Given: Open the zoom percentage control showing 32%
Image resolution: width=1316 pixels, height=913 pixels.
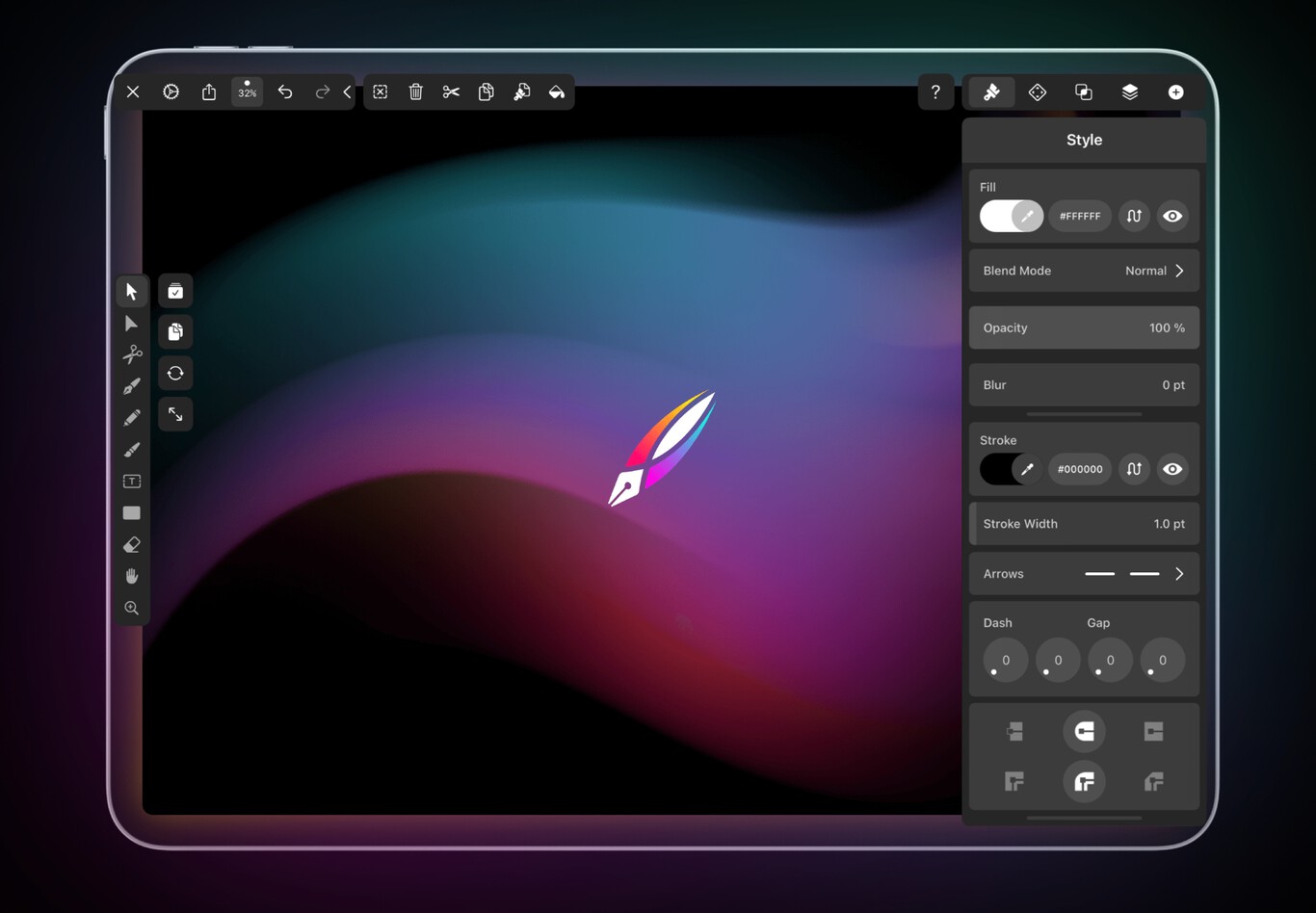Looking at the screenshot, I should (247, 91).
